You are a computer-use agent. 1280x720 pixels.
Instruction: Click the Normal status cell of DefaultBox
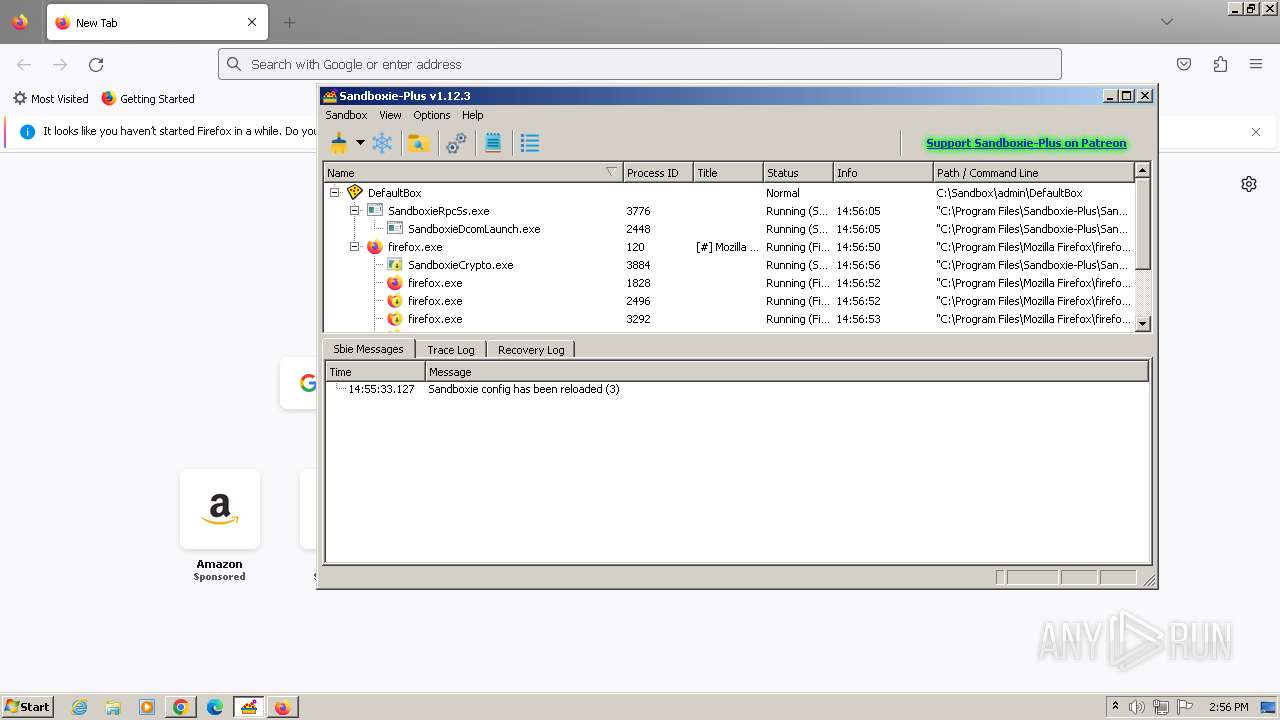(x=783, y=193)
